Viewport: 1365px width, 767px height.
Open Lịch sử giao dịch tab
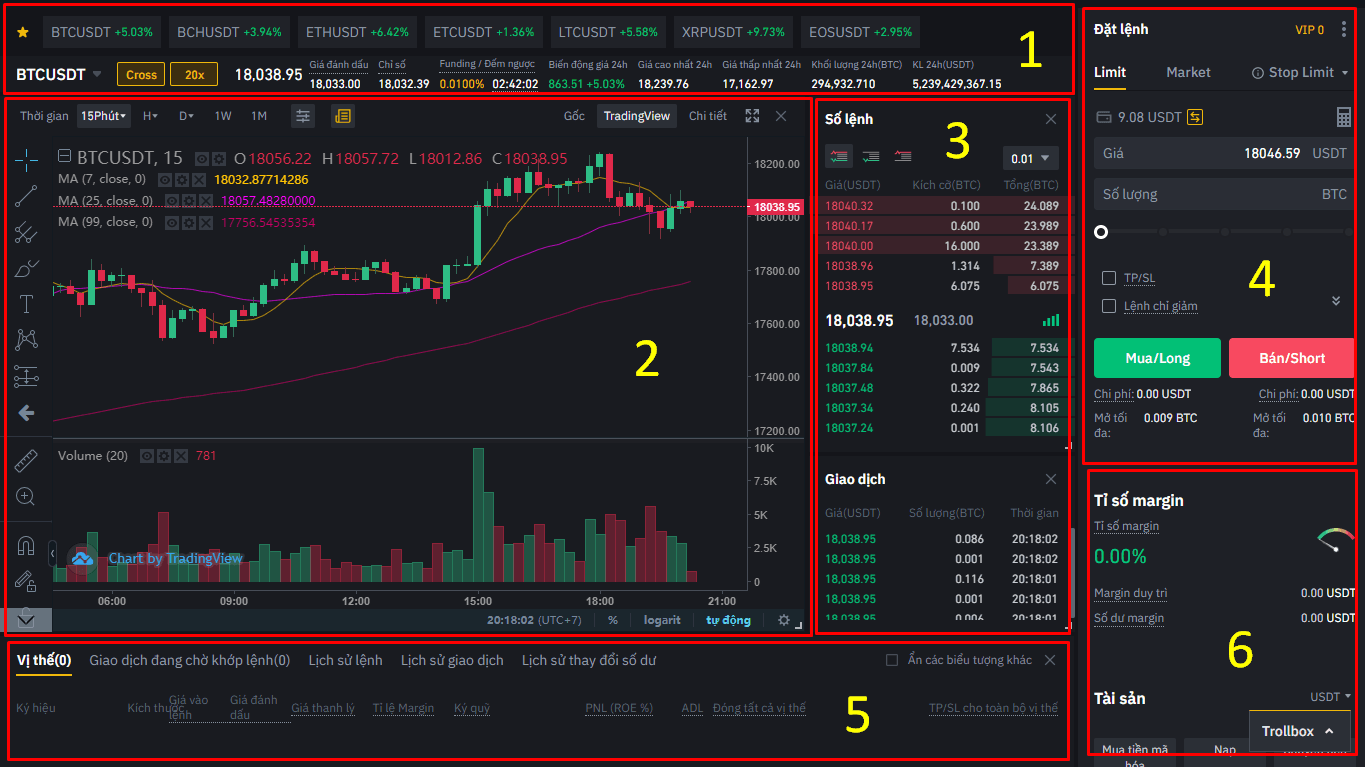(452, 660)
